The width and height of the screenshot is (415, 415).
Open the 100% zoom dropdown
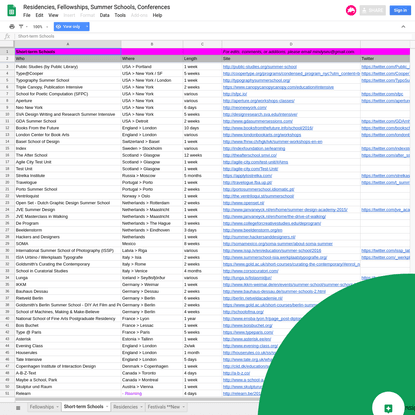(x=40, y=27)
